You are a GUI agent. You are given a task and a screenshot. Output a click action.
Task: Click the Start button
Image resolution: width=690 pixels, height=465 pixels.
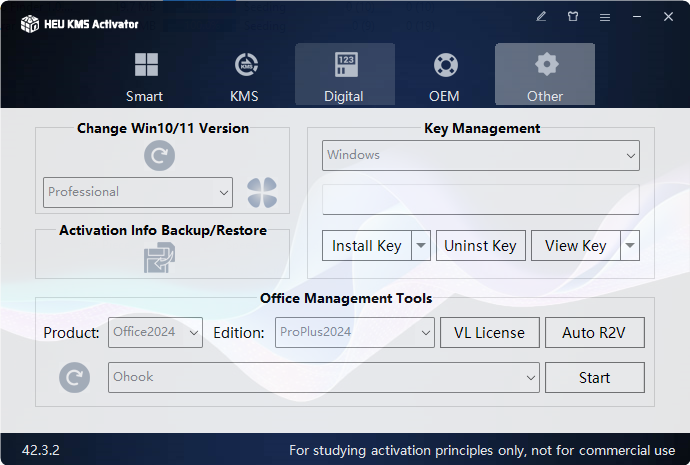(595, 377)
